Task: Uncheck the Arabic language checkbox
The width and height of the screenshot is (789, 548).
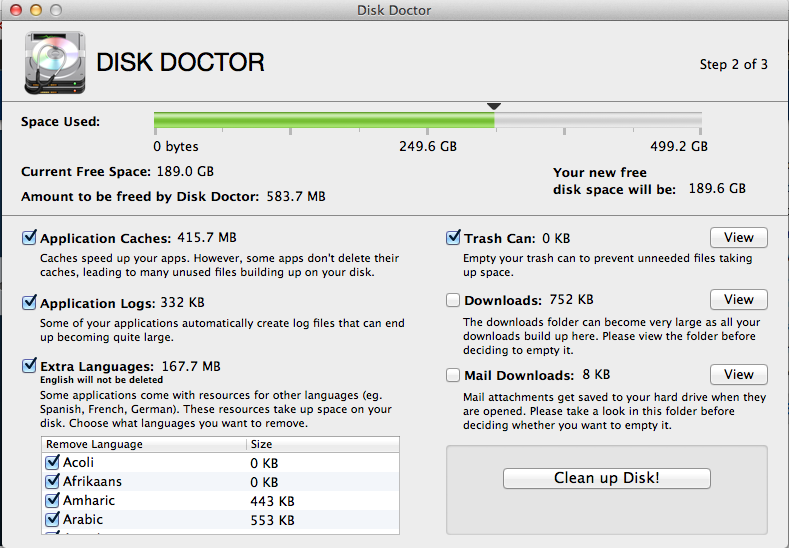Action: coord(52,519)
